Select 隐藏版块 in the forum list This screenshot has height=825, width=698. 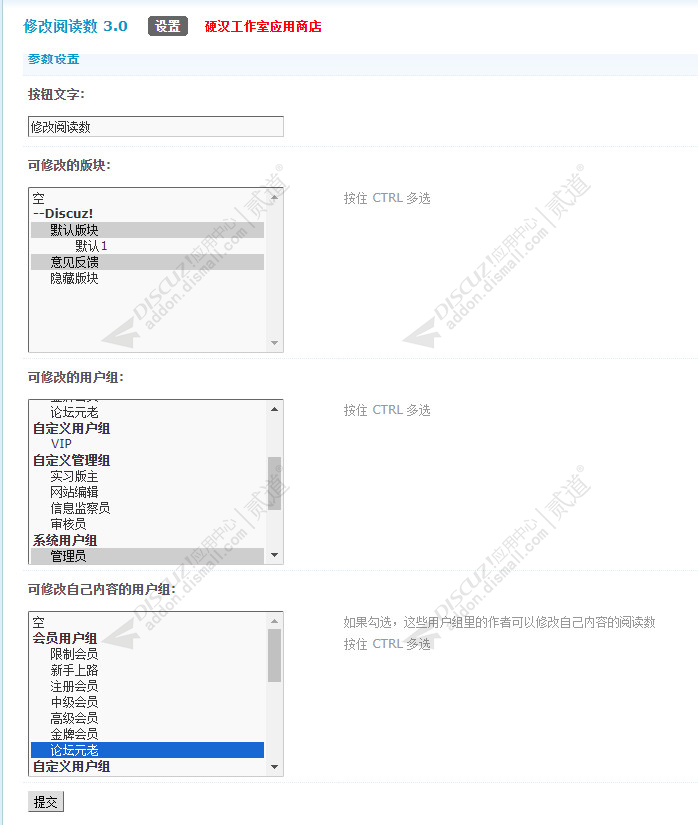click(x=147, y=278)
